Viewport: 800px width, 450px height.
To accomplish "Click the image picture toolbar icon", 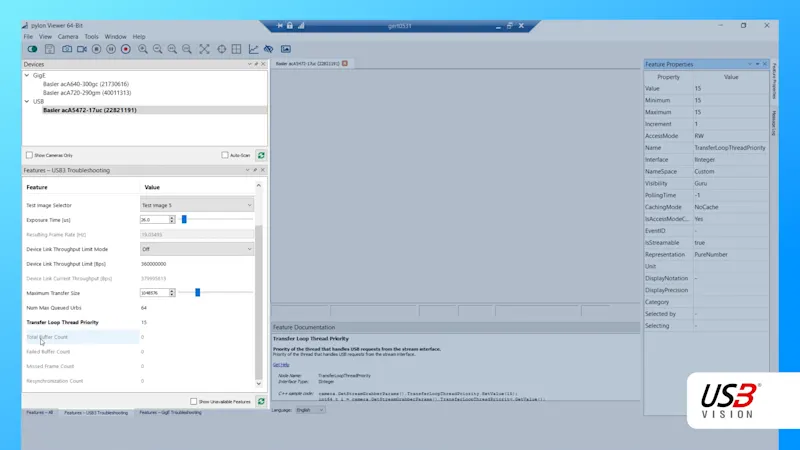I will coord(286,49).
